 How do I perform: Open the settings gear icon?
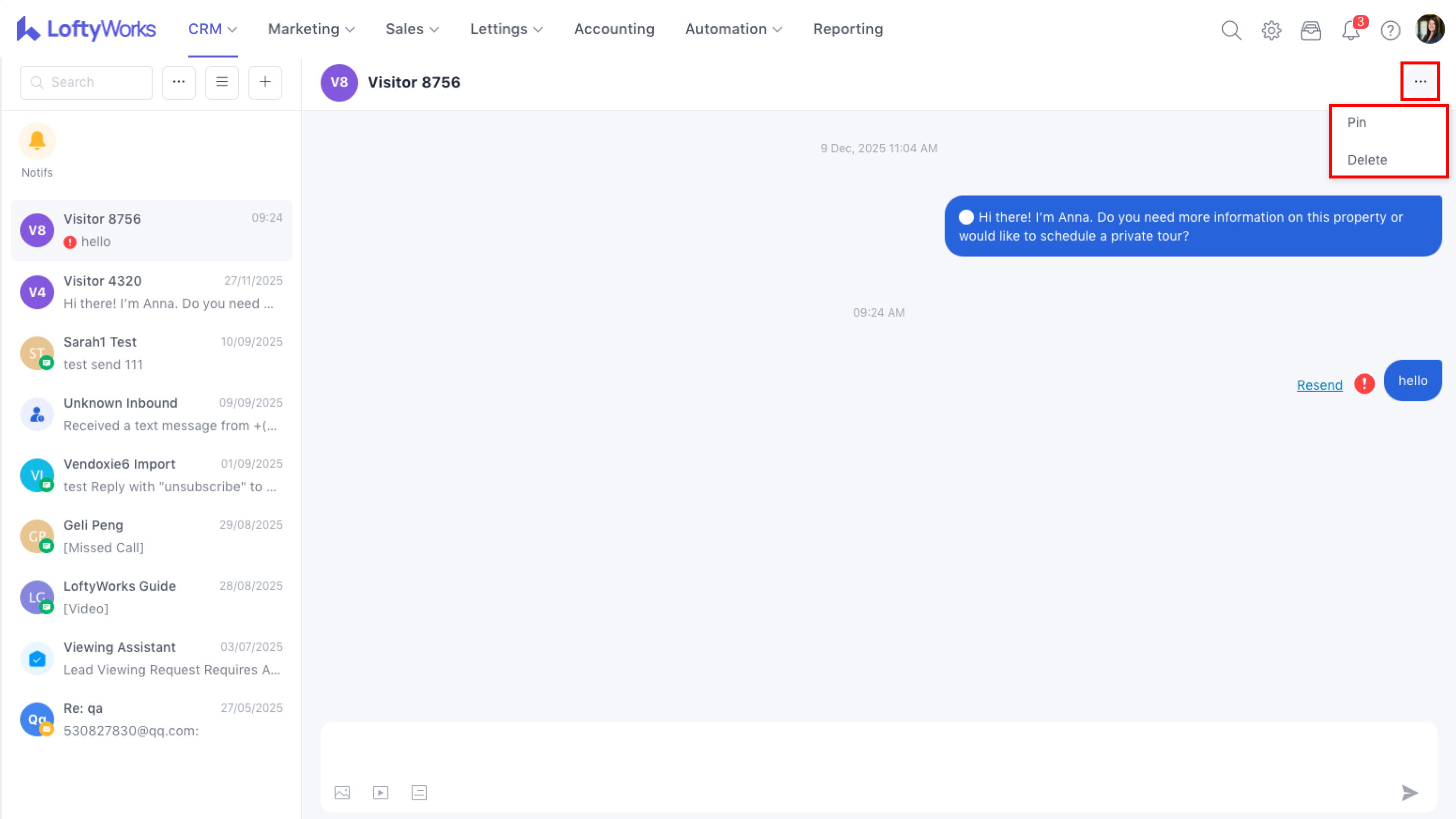coord(1271,29)
